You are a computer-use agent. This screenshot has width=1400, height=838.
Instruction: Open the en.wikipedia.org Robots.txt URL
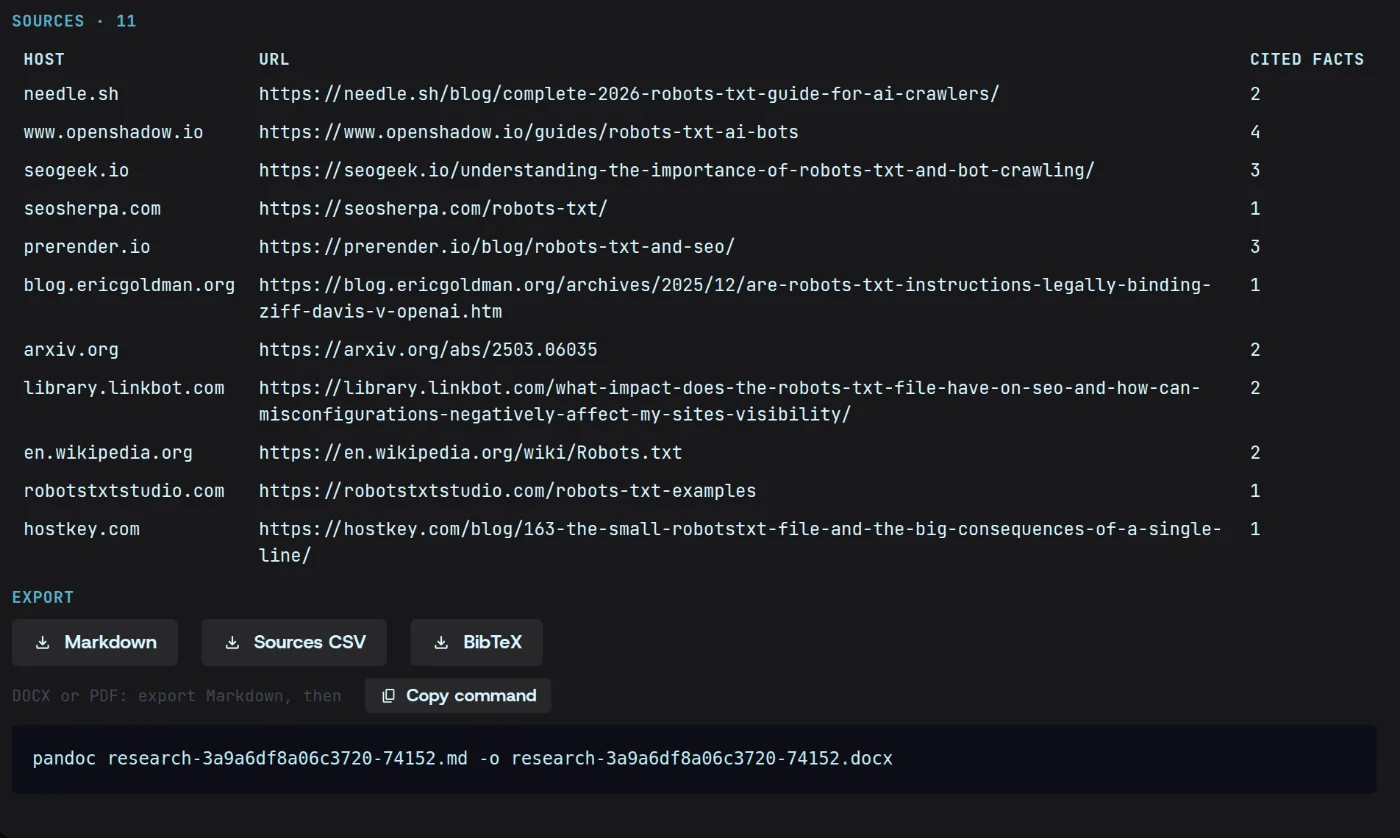pyautogui.click(x=470, y=453)
